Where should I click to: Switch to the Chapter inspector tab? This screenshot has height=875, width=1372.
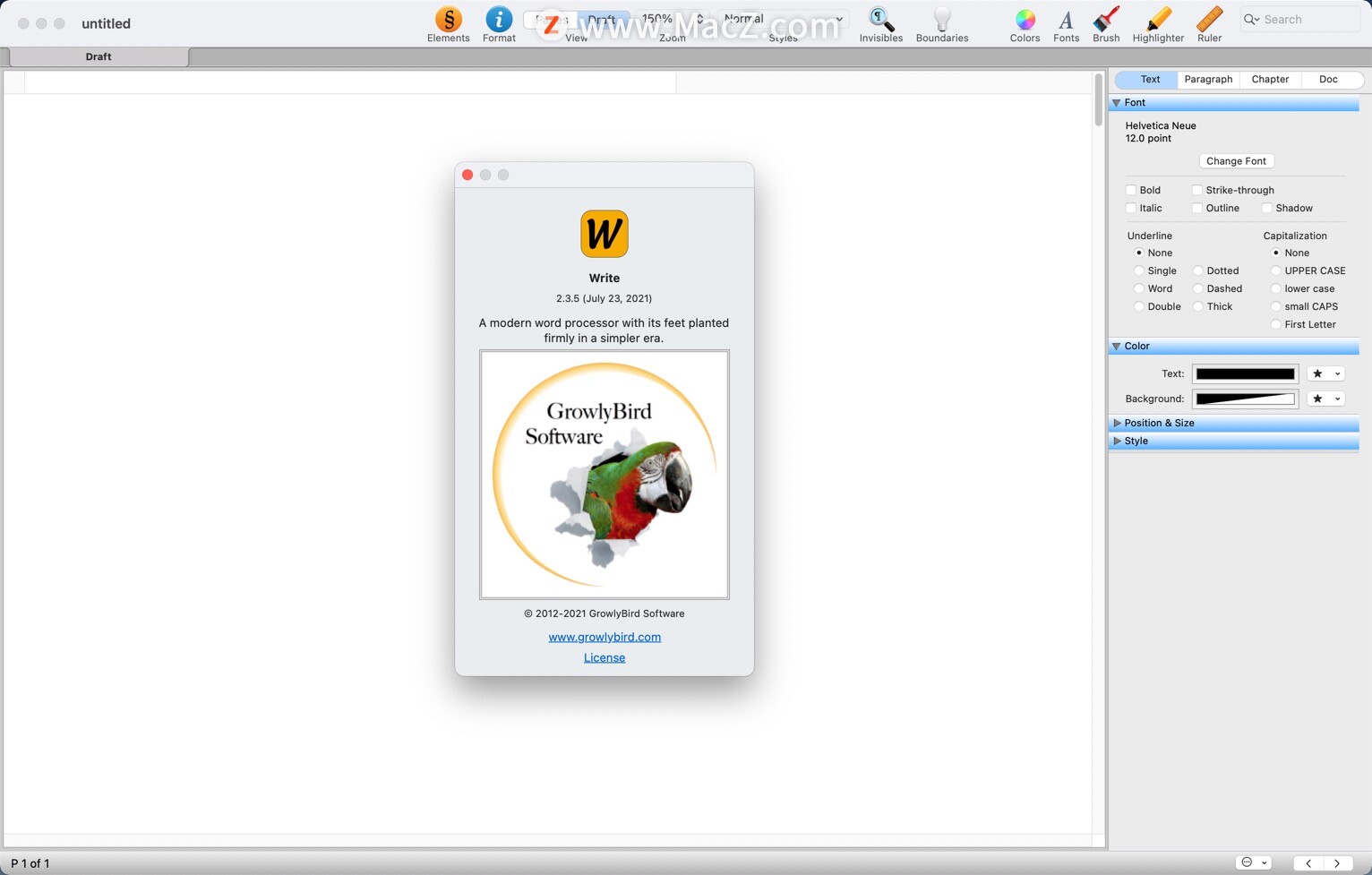[x=1270, y=80]
